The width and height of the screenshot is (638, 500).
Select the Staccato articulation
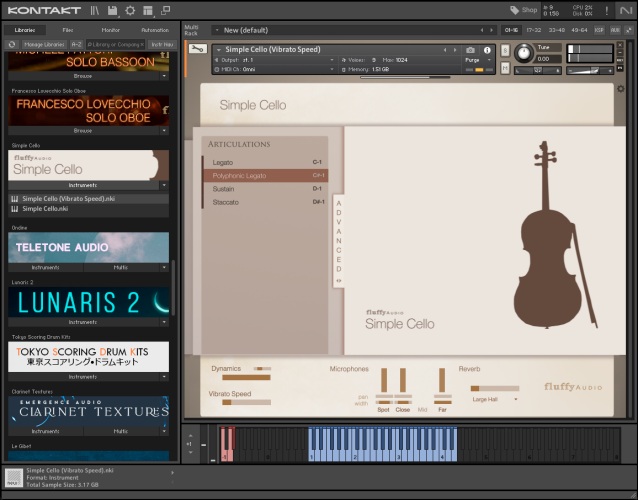[225, 202]
